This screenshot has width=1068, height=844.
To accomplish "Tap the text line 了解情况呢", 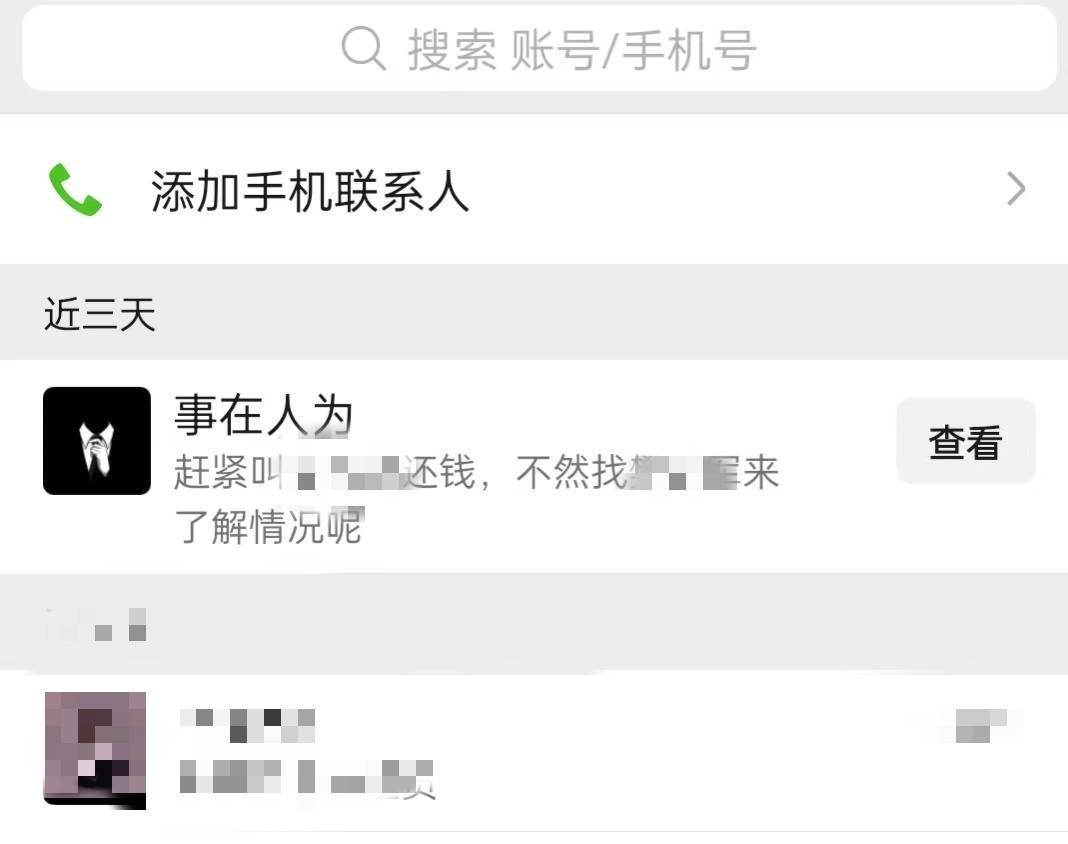I will [268, 526].
